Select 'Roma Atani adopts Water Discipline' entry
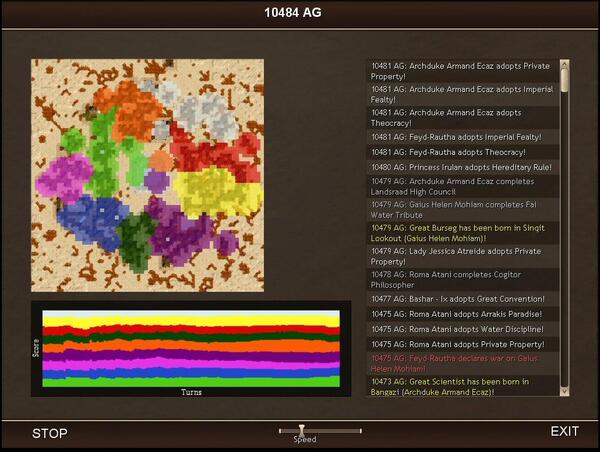Viewport: 600px width, 452px height. pyautogui.click(x=463, y=329)
